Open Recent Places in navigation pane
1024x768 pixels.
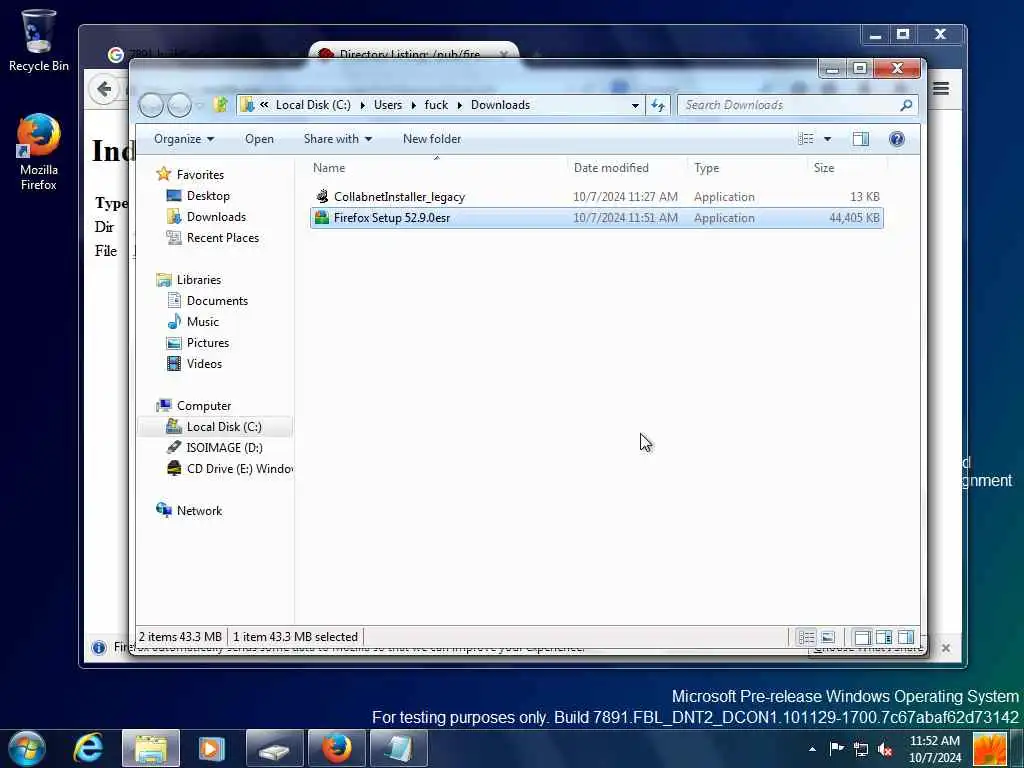point(222,238)
